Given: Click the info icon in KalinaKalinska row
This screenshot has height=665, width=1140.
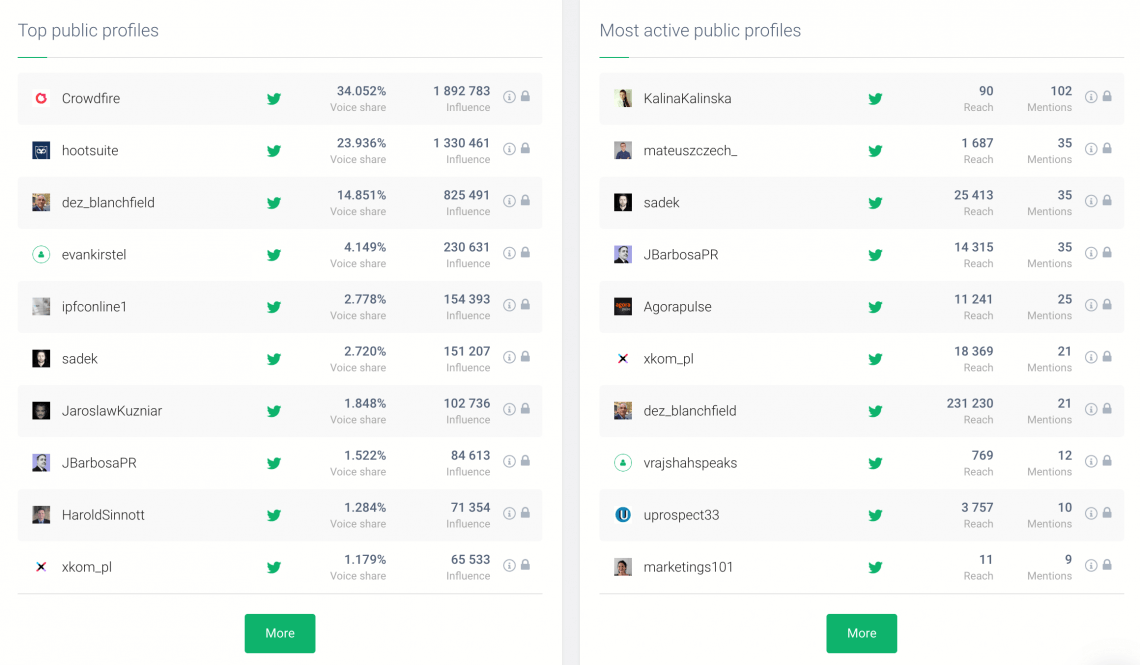Looking at the screenshot, I should point(1091,97).
